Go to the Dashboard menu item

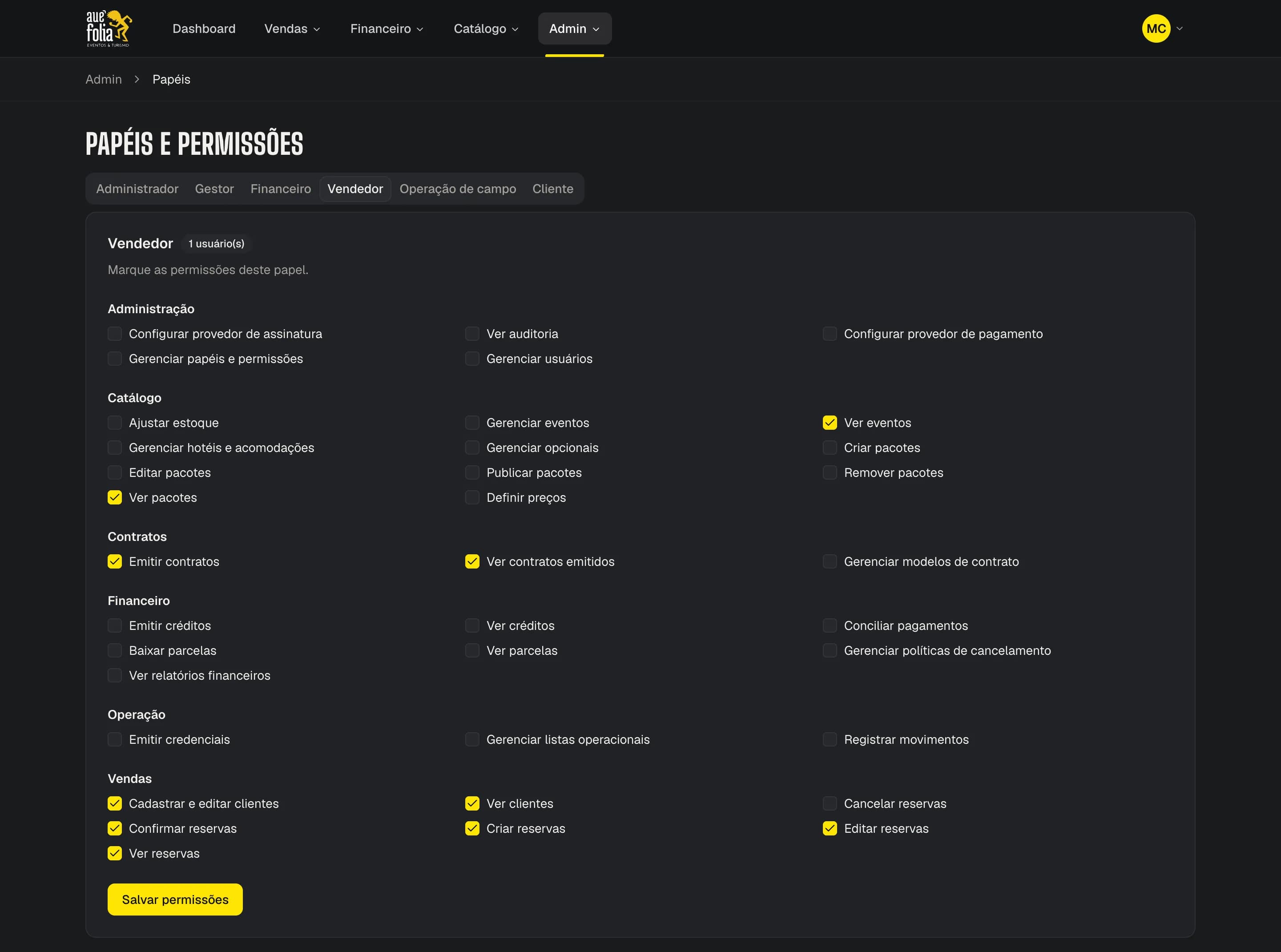coord(204,28)
